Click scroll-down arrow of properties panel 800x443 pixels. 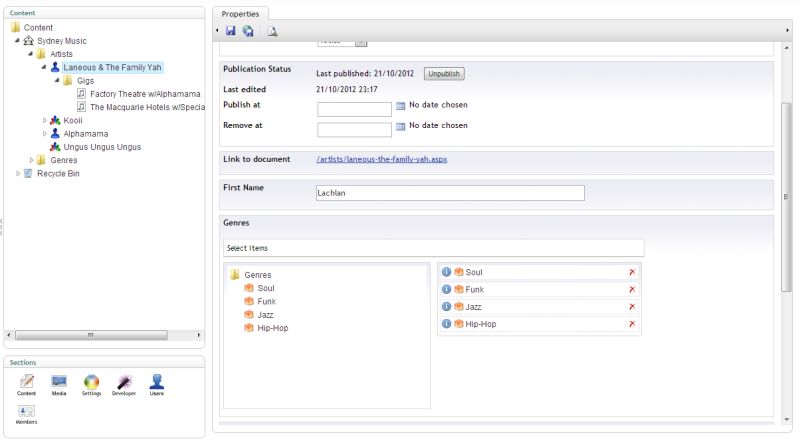786,420
